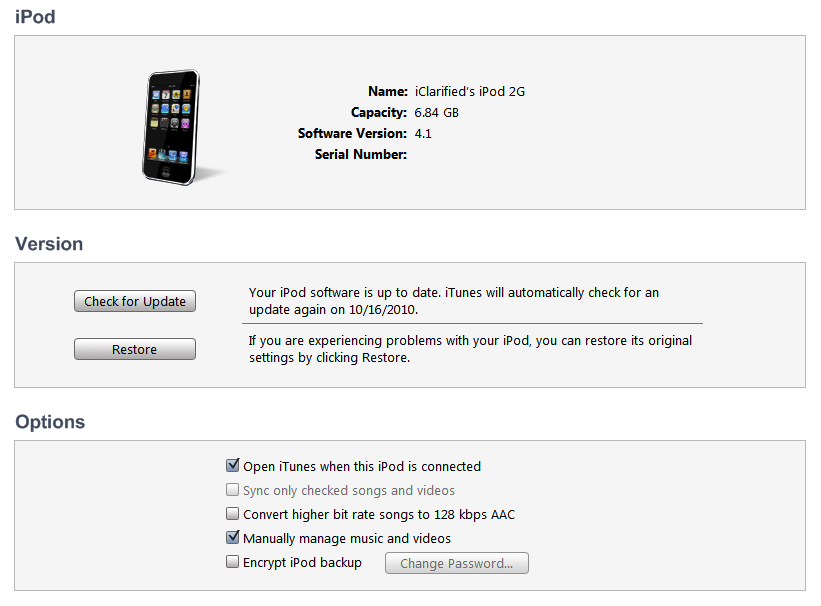Click the Change Password... button

pyautogui.click(x=457, y=563)
